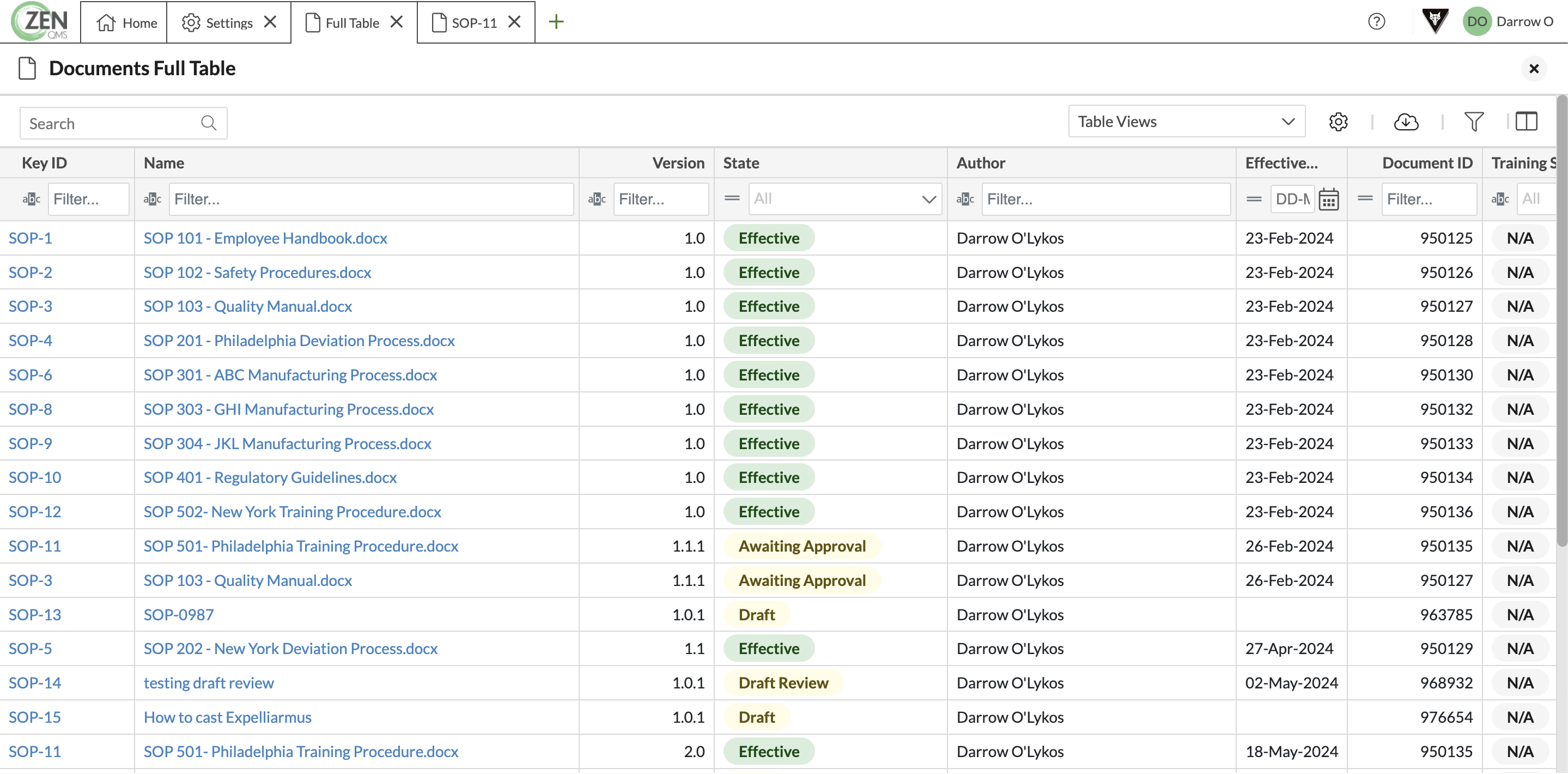Screen dimensions: 1568x774
Task: Click 18-May-2024 effective date cell
Action: tap(1291, 752)
